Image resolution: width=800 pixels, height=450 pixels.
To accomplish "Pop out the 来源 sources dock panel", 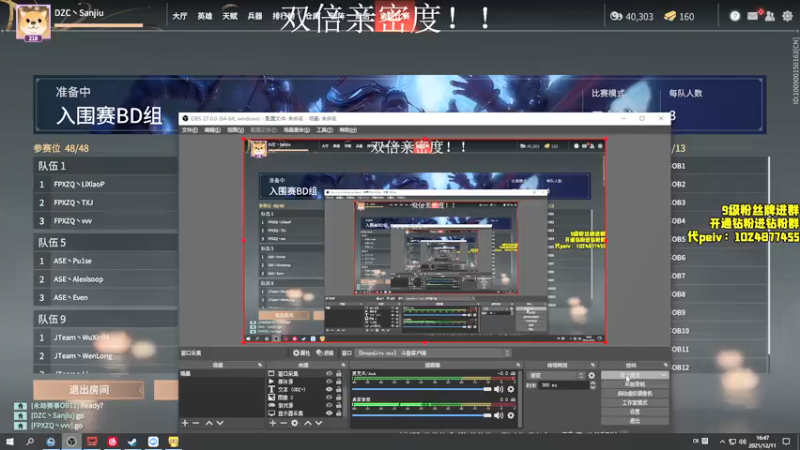I will (x=343, y=365).
